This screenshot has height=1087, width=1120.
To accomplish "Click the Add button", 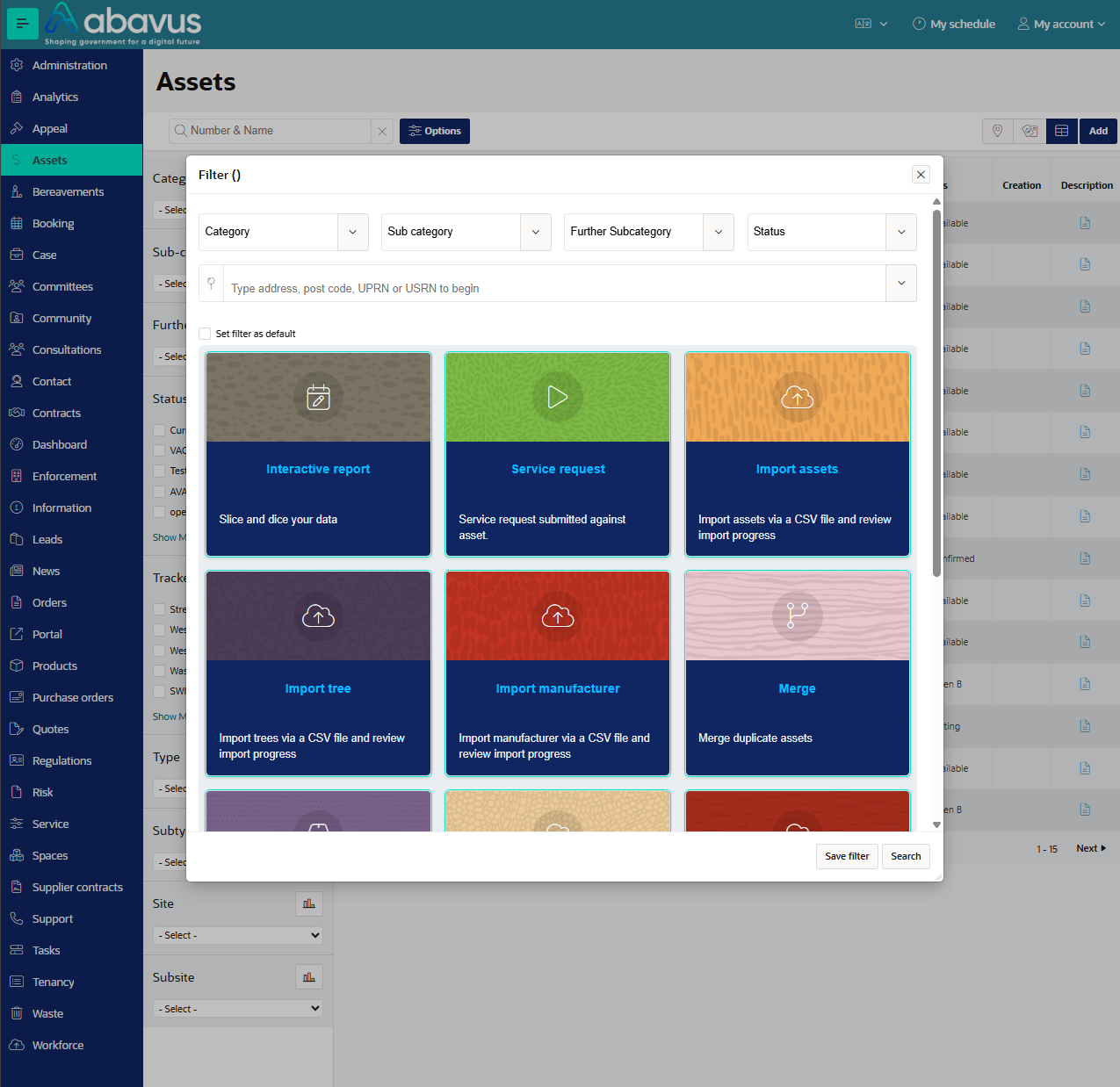I will coord(1098,131).
